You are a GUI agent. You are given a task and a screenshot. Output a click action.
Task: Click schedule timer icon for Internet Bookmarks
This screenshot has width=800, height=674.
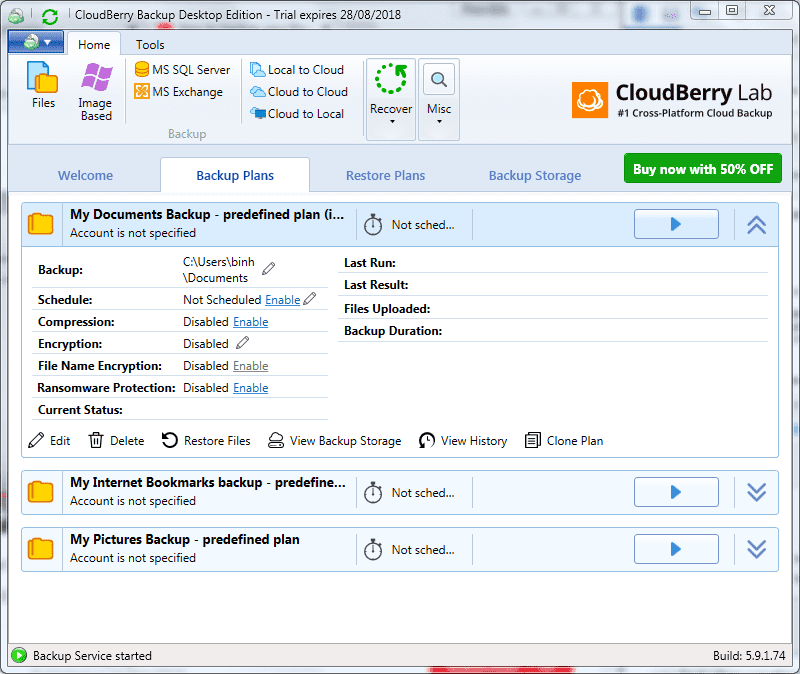coord(373,492)
